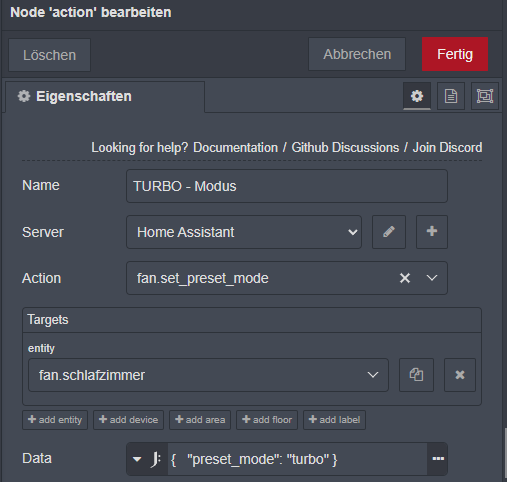Open node appearance settings icon
The width and height of the screenshot is (507, 482).
tap(485, 96)
